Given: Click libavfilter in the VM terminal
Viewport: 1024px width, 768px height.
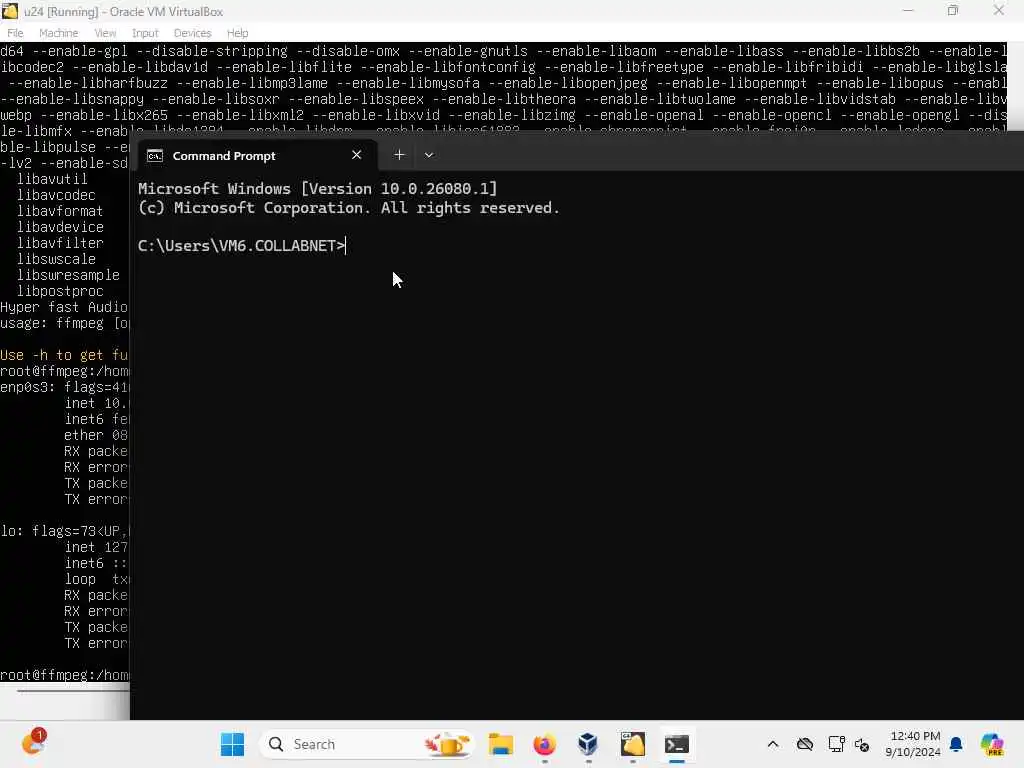Looking at the screenshot, I should [x=60, y=243].
